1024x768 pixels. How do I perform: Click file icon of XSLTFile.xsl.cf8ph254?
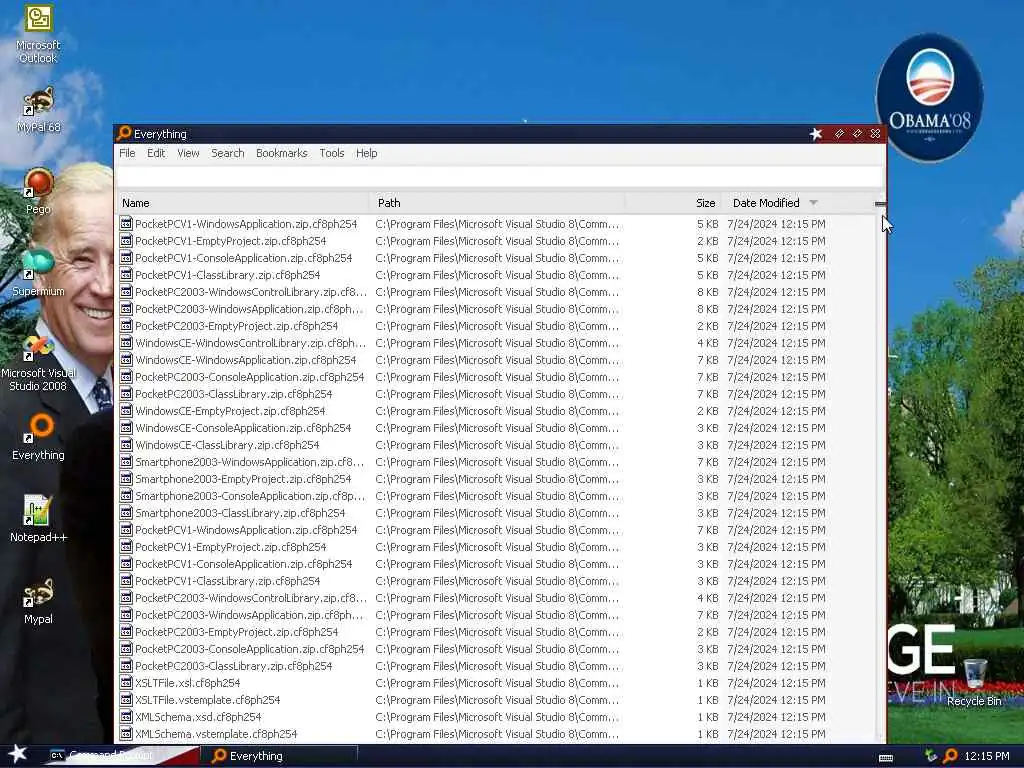pos(126,682)
